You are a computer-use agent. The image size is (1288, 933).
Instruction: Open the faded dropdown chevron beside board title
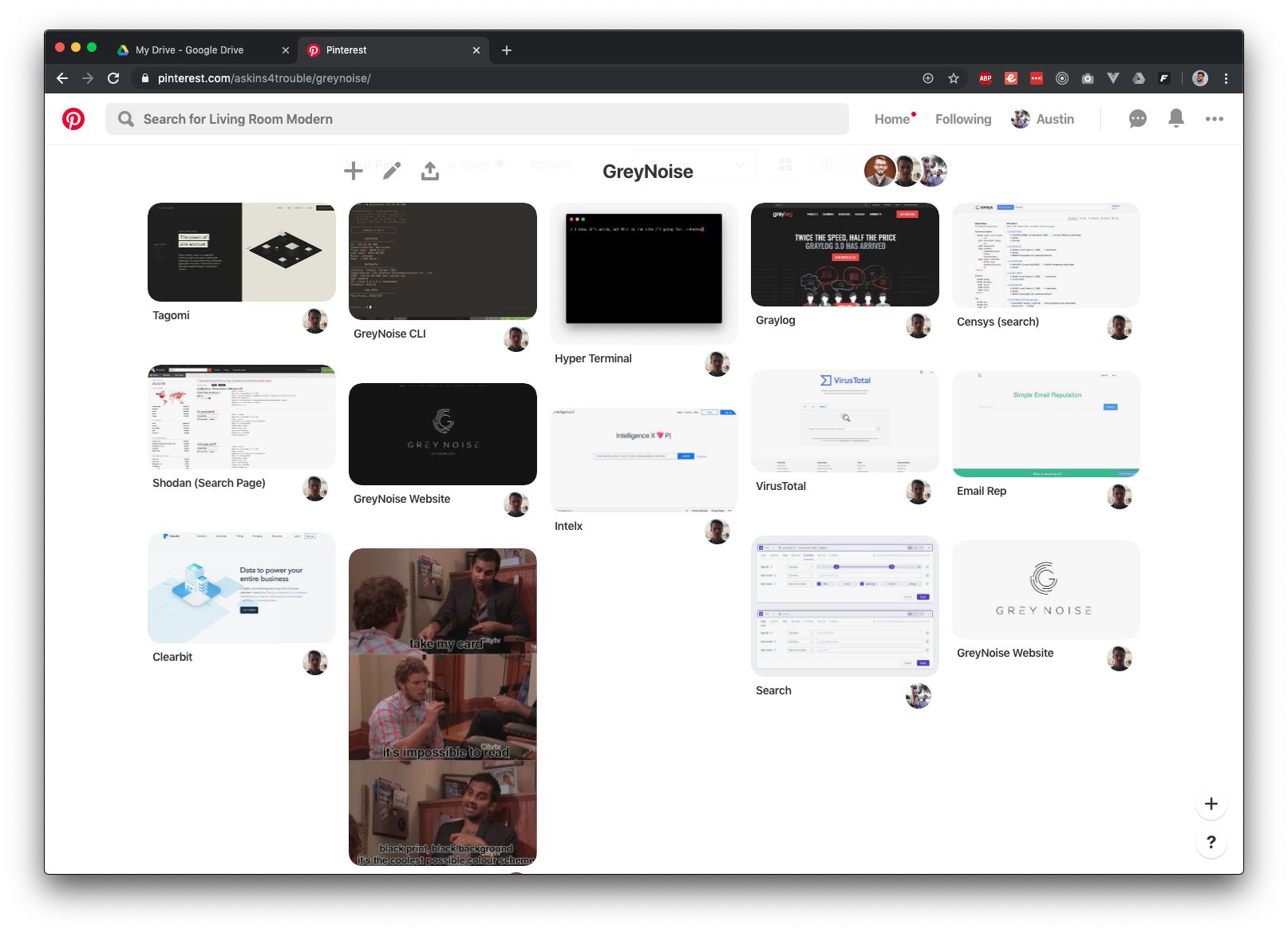pyautogui.click(x=741, y=165)
